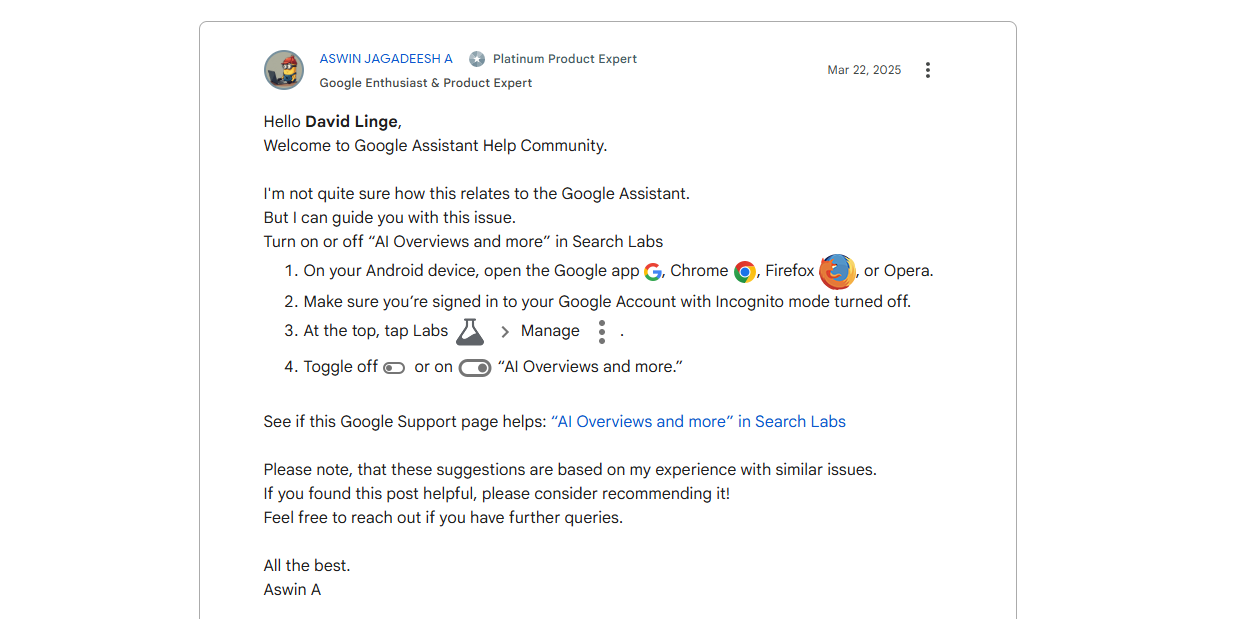The width and height of the screenshot is (1233, 619).
Task: Click the toggle-off switch icon
Action: tap(394, 368)
